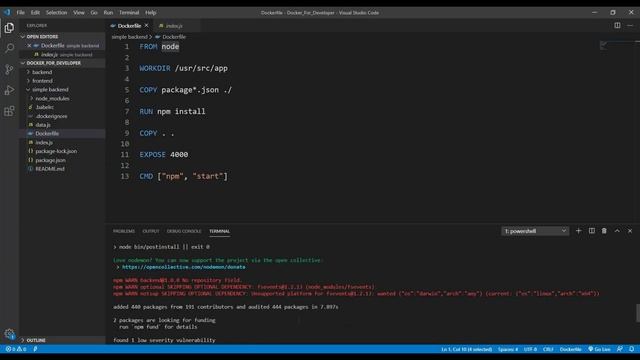Close the terminal panel
This screenshot has width=640, height=360.
pos(630,231)
